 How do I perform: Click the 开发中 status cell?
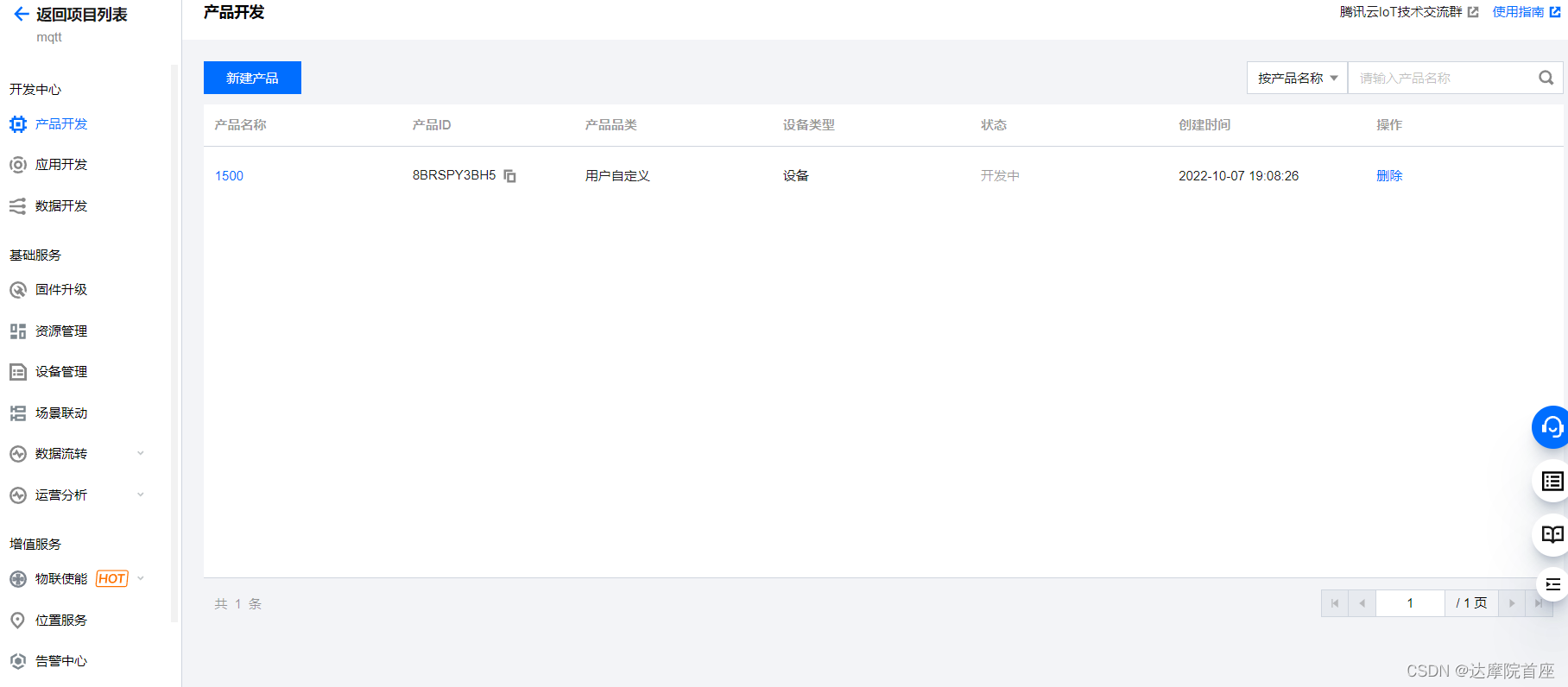(1000, 176)
